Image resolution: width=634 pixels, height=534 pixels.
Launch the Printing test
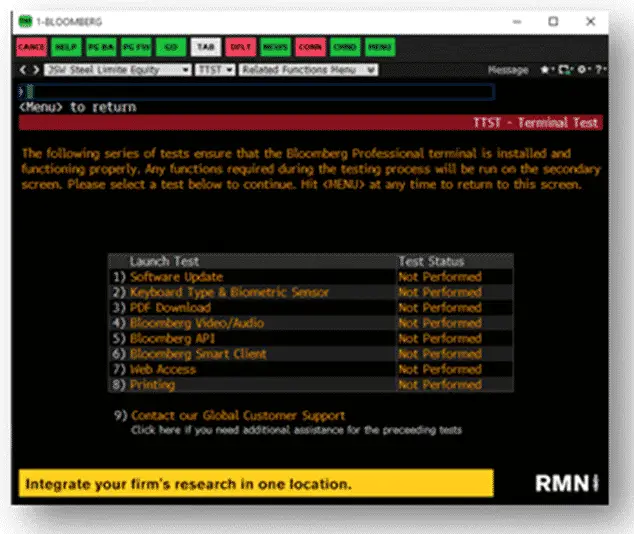point(152,385)
